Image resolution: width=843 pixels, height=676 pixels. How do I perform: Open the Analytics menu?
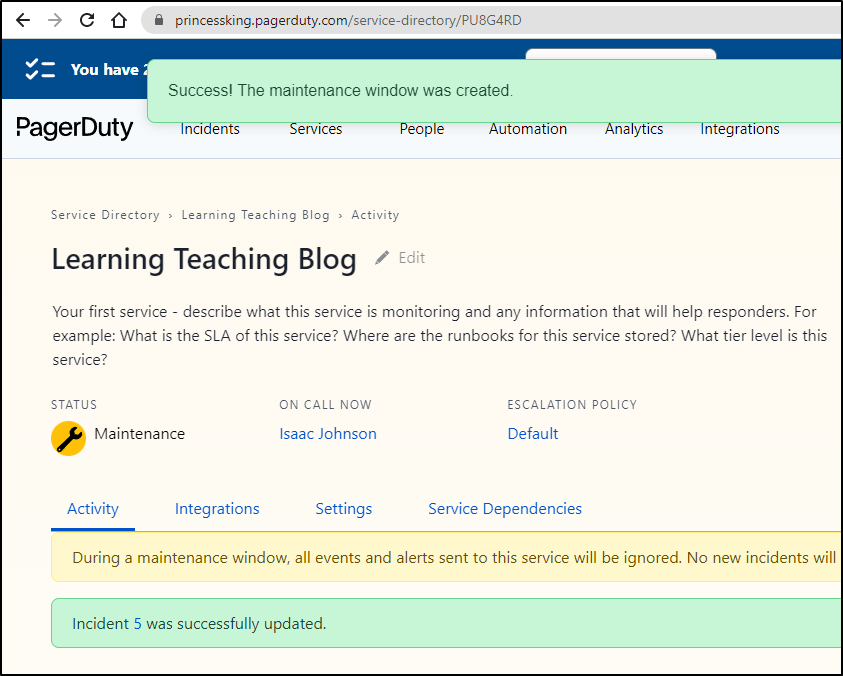pyautogui.click(x=634, y=129)
